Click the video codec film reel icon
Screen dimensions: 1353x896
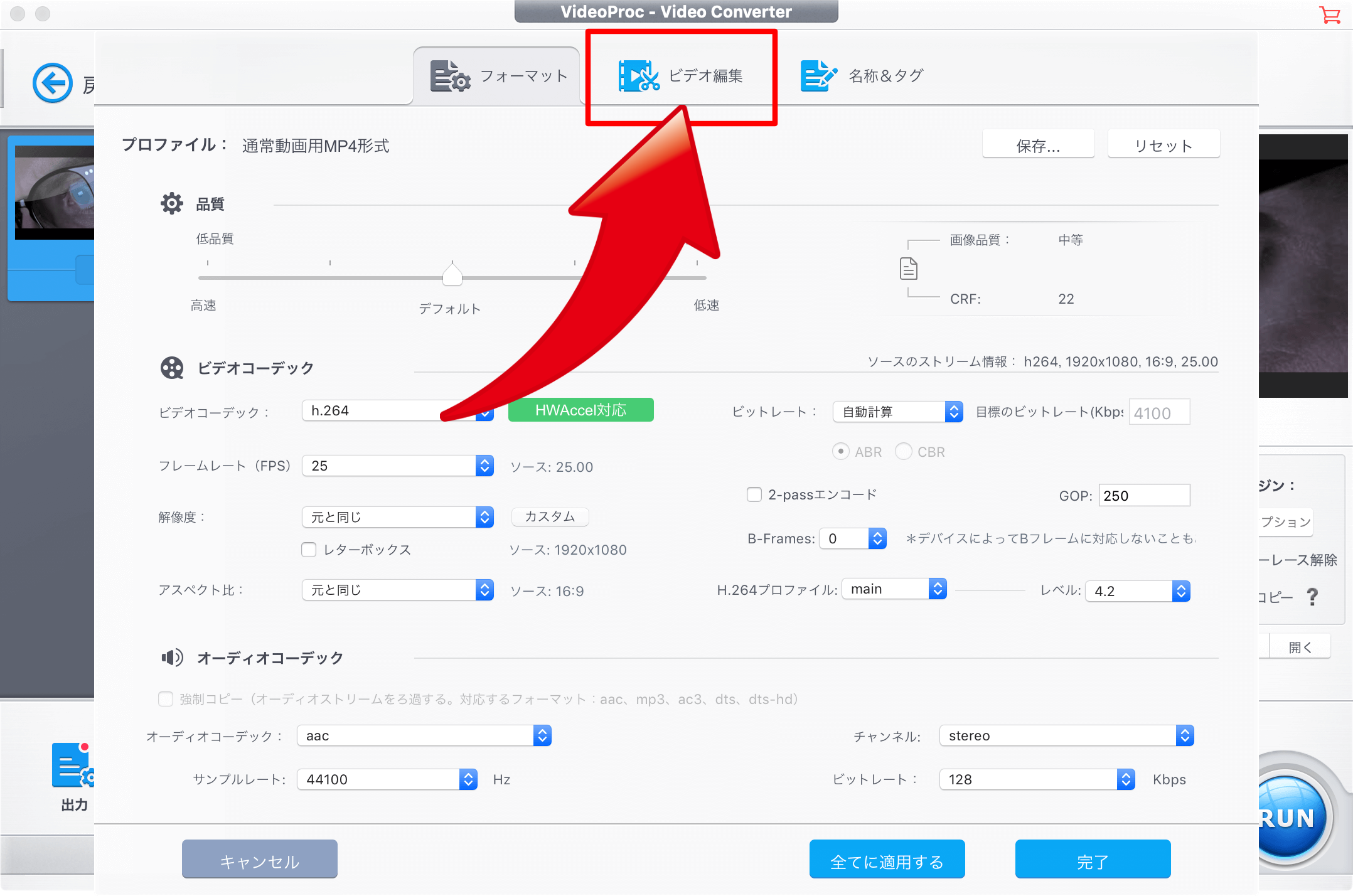click(172, 368)
